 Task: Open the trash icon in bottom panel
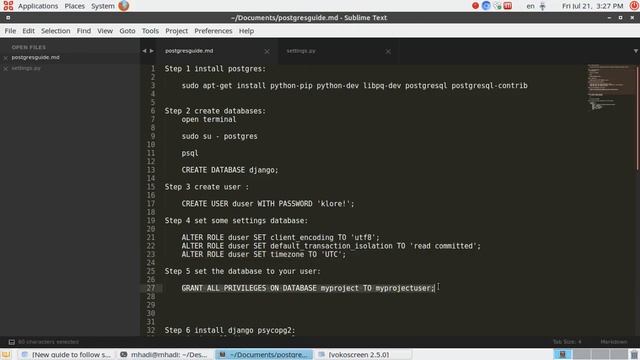click(634, 355)
